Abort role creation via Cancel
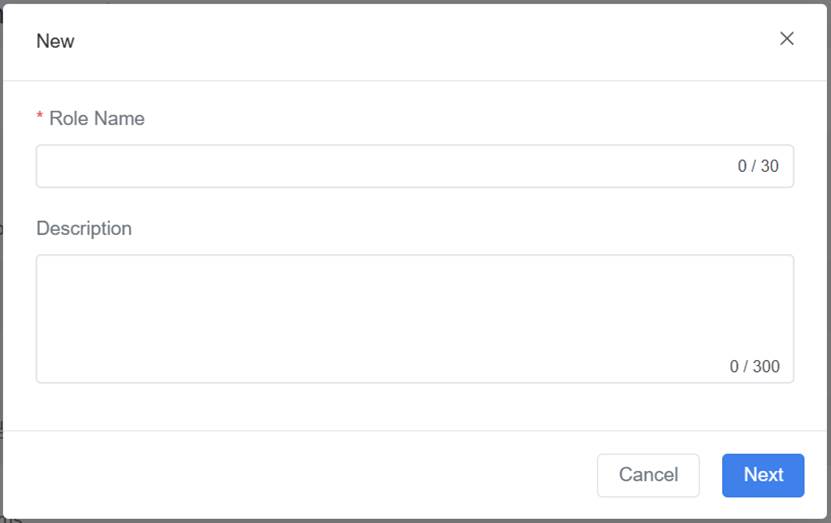 click(x=648, y=475)
